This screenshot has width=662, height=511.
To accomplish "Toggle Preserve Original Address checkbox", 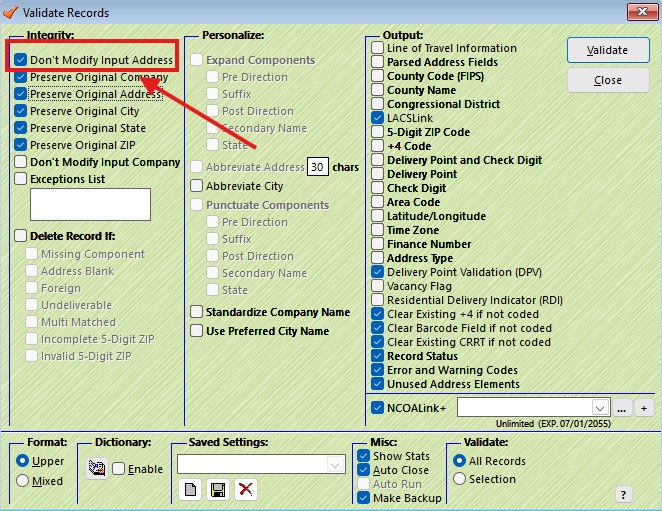I will (20, 94).
